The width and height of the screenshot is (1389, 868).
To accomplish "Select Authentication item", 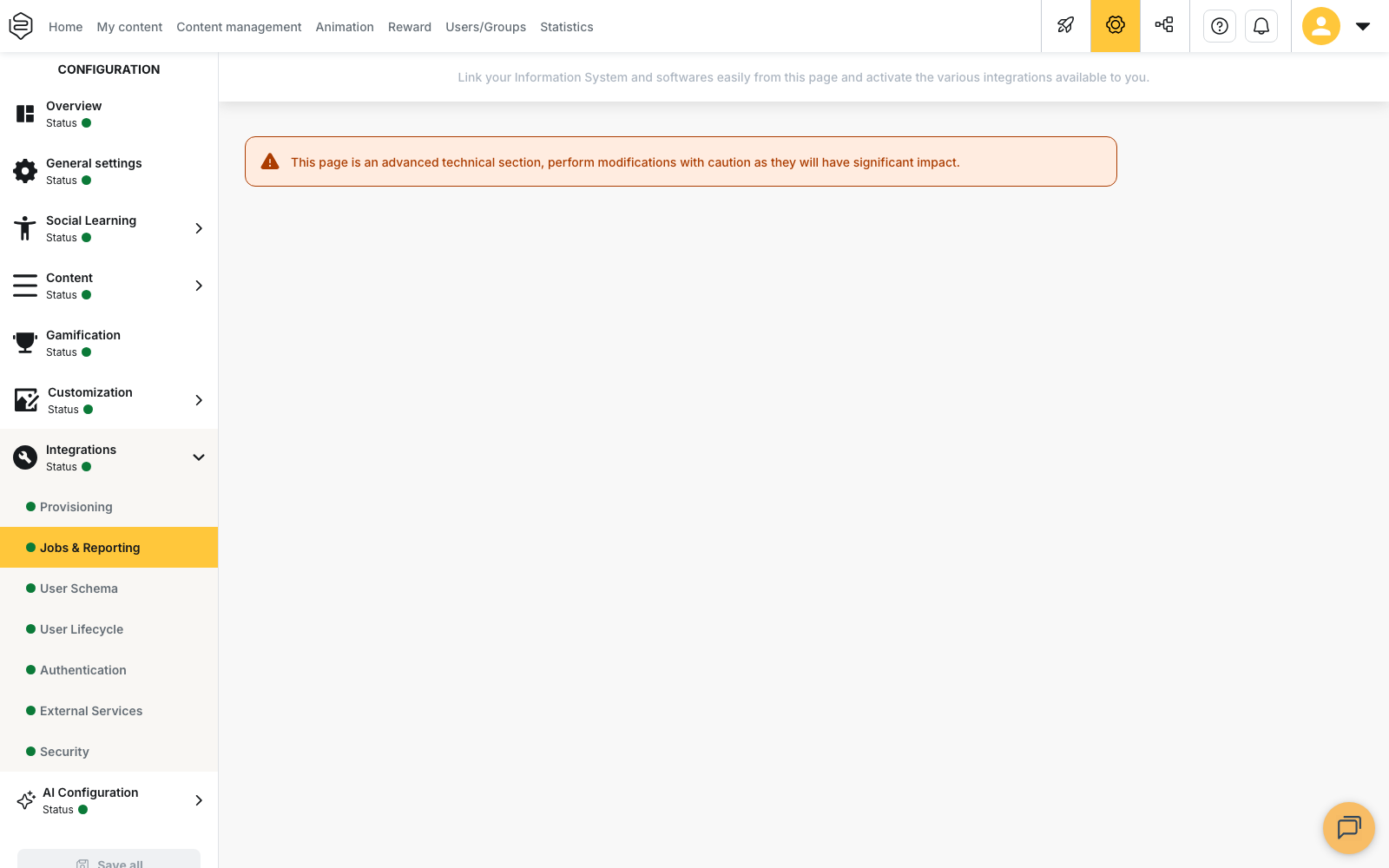I will coord(109,670).
